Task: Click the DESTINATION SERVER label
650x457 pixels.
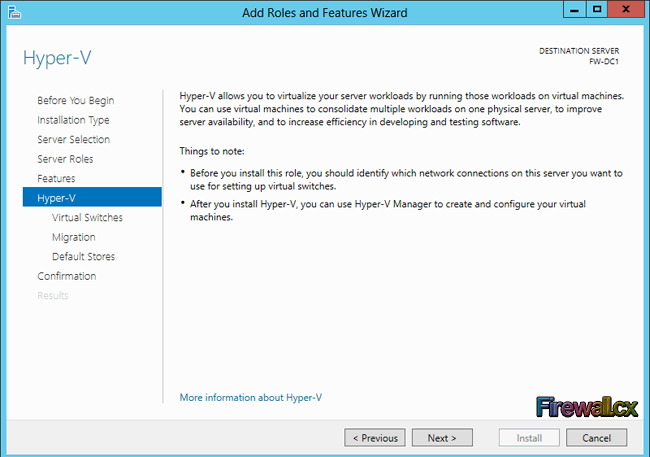Action: click(x=579, y=51)
